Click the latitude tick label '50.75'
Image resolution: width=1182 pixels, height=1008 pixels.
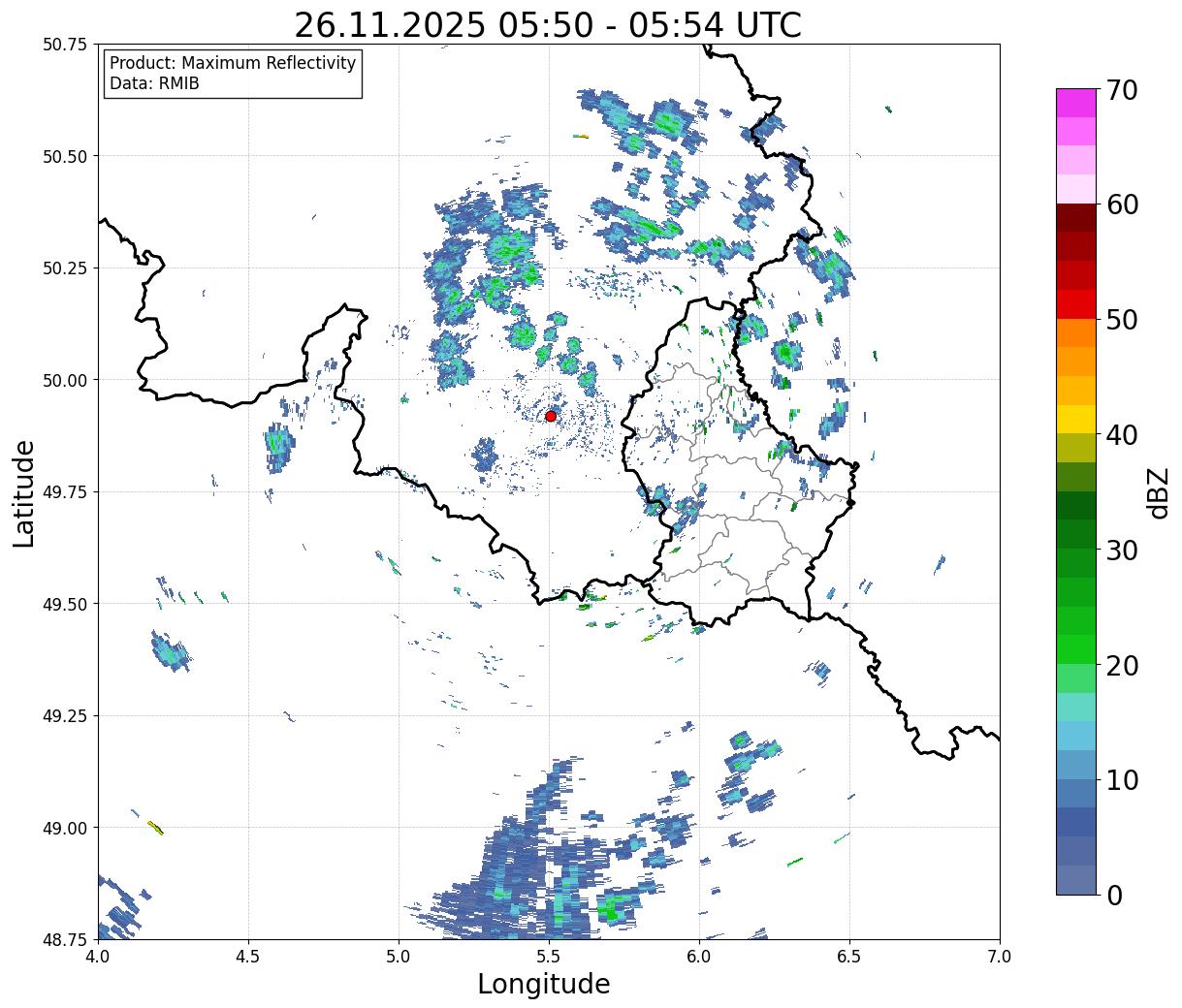[65, 45]
